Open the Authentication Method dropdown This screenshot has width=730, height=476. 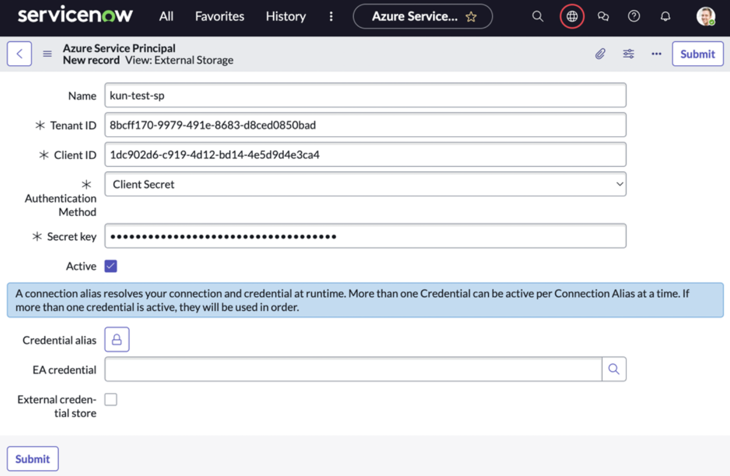coord(365,184)
